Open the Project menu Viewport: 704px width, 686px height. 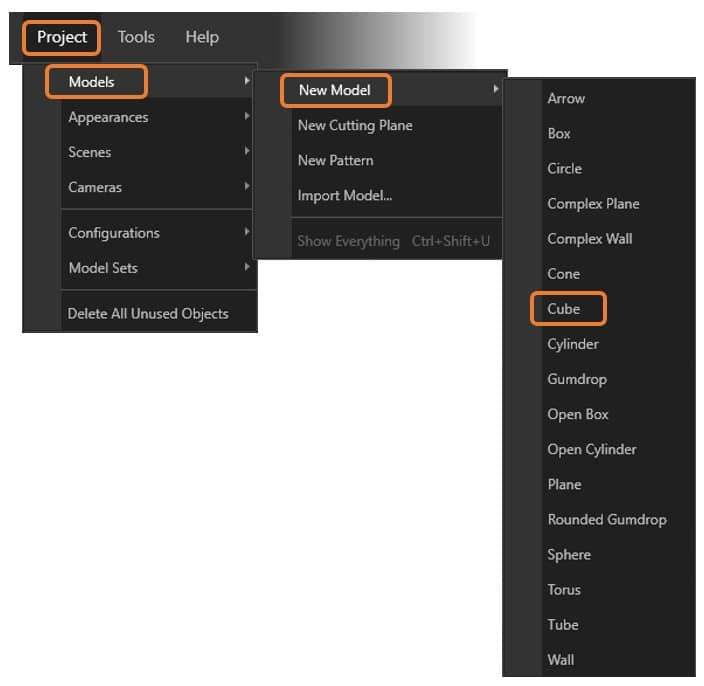coord(62,37)
